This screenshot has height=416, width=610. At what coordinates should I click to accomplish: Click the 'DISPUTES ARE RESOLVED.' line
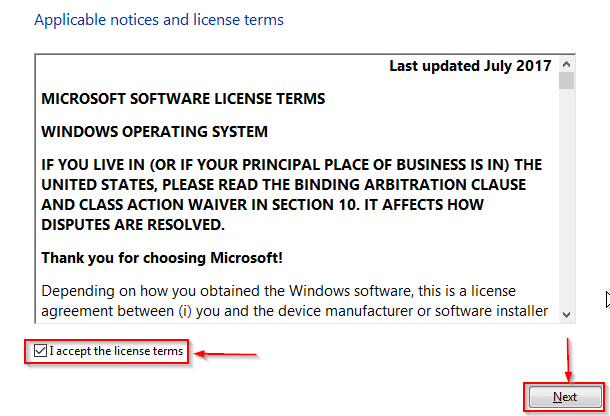click(x=133, y=225)
